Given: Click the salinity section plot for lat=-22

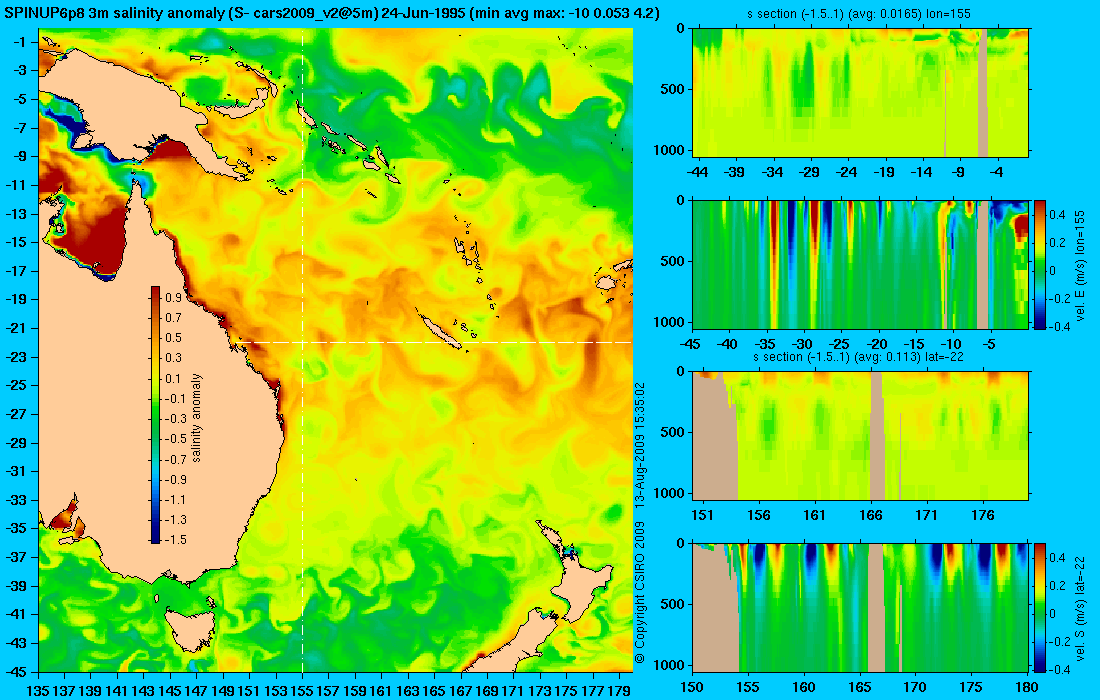Looking at the screenshot, I should point(860,436).
